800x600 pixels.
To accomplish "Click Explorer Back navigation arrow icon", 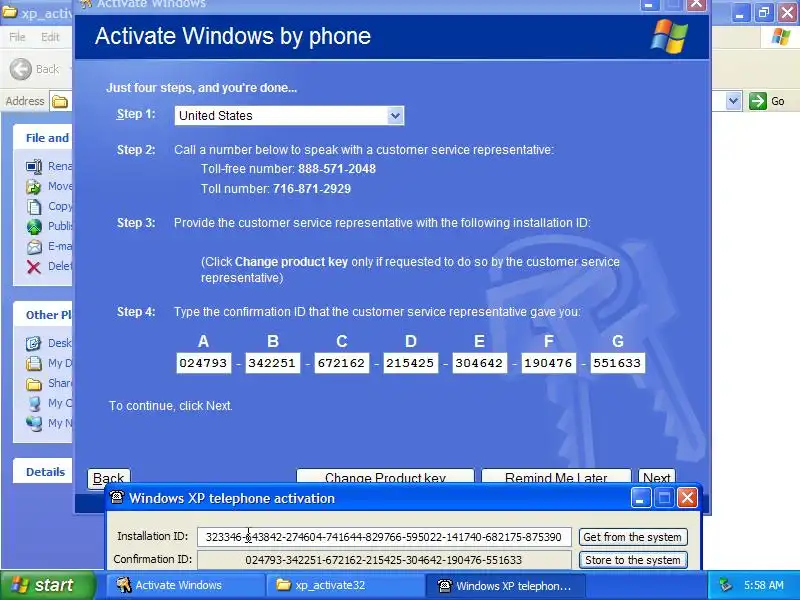I will click(x=21, y=69).
